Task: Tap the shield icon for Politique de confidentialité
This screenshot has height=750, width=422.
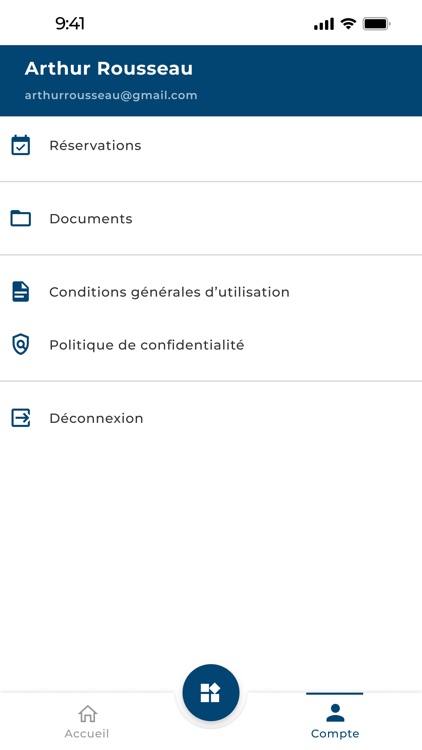Action: click(x=21, y=344)
